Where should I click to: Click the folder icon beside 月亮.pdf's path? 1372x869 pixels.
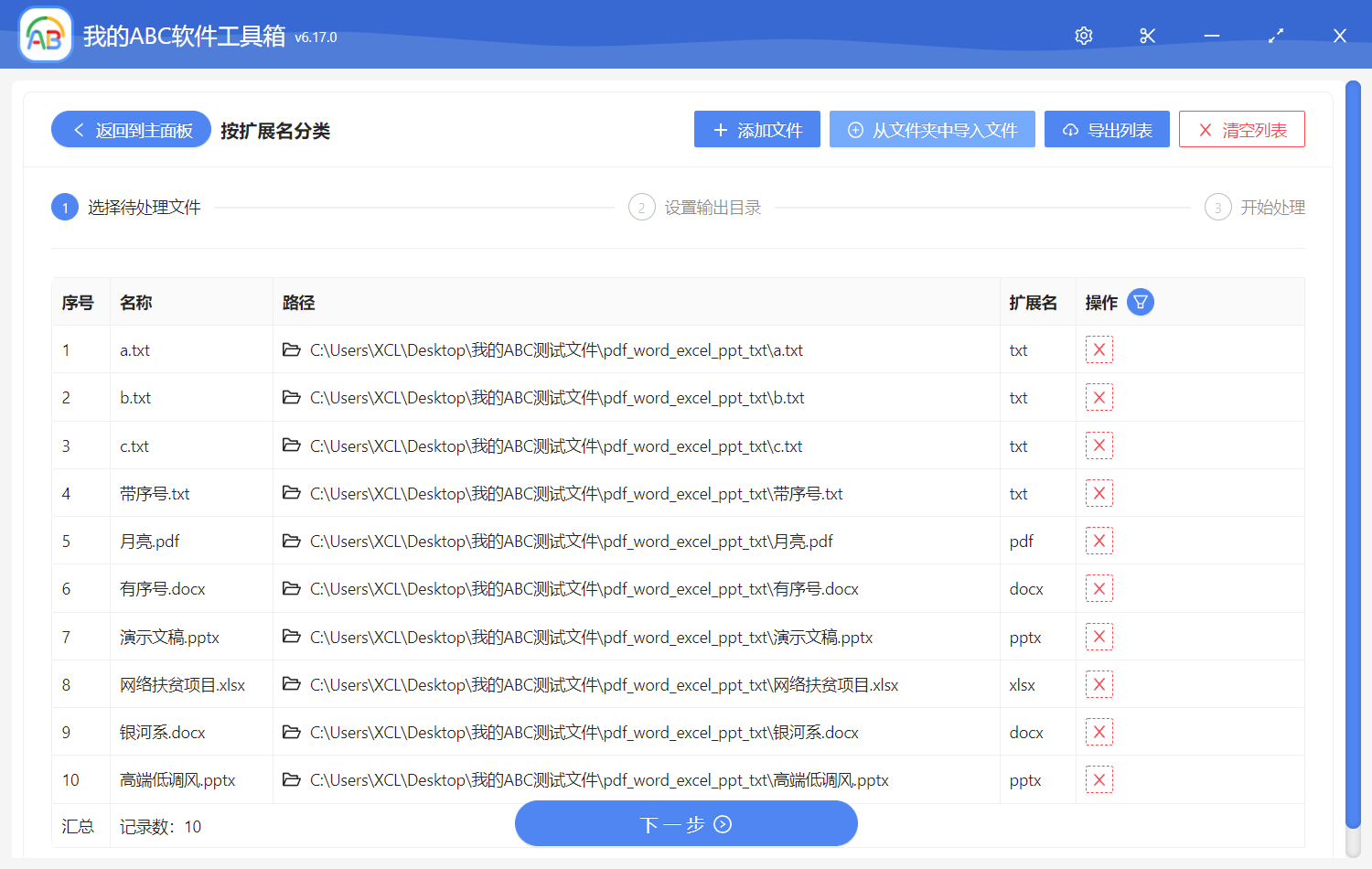click(291, 541)
